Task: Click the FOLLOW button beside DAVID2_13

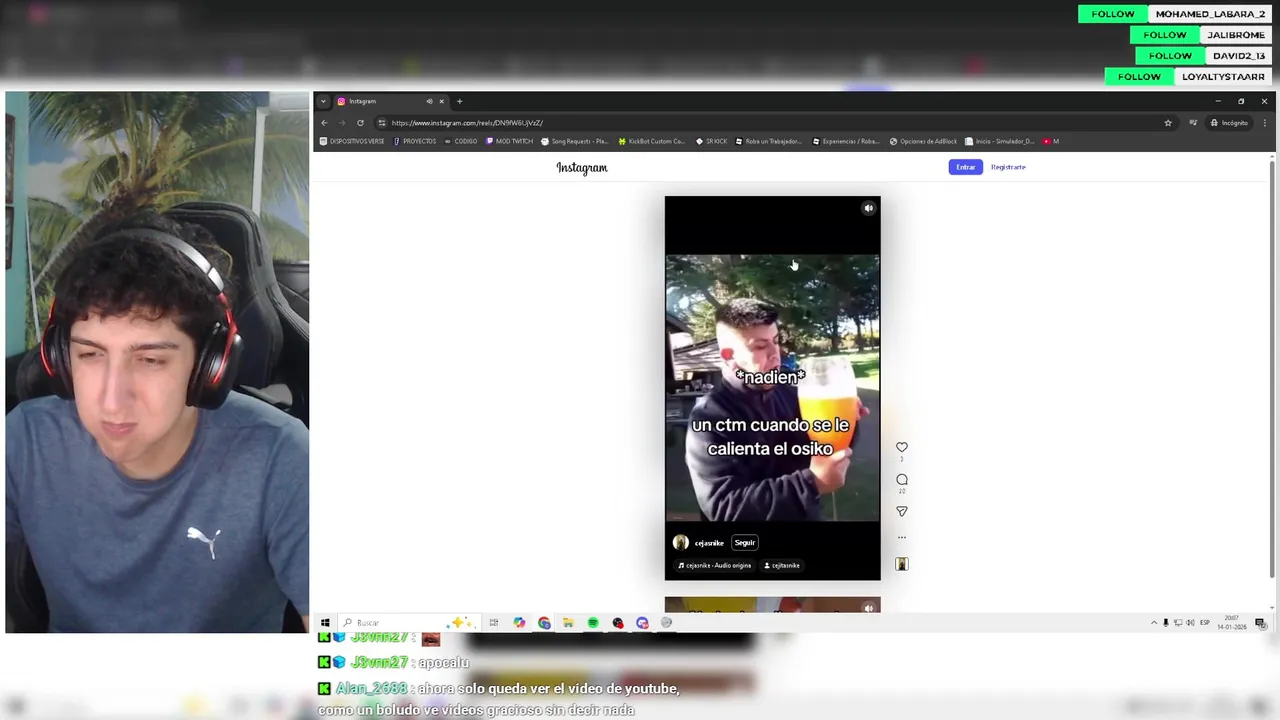Action: click(x=1170, y=56)
